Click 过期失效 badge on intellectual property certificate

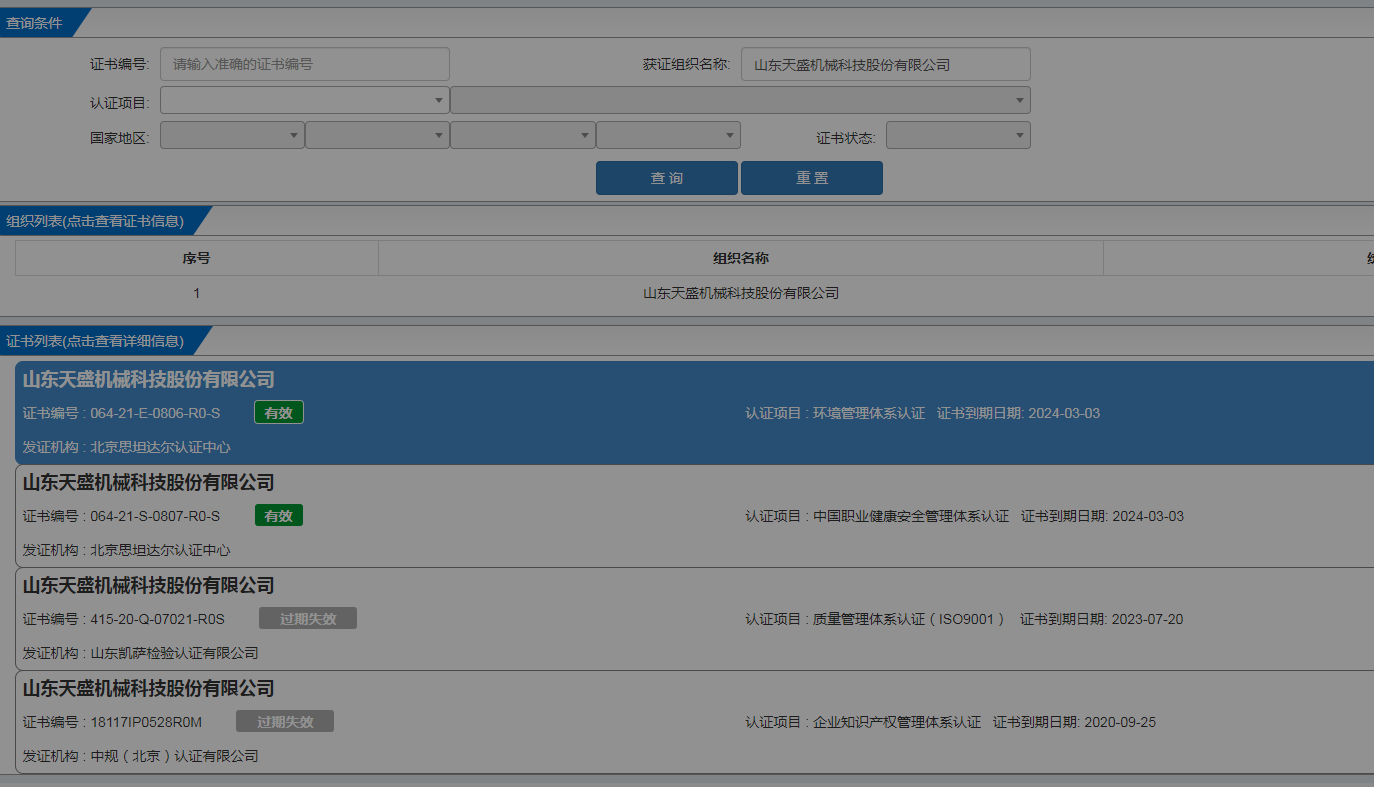pos(285,722)
